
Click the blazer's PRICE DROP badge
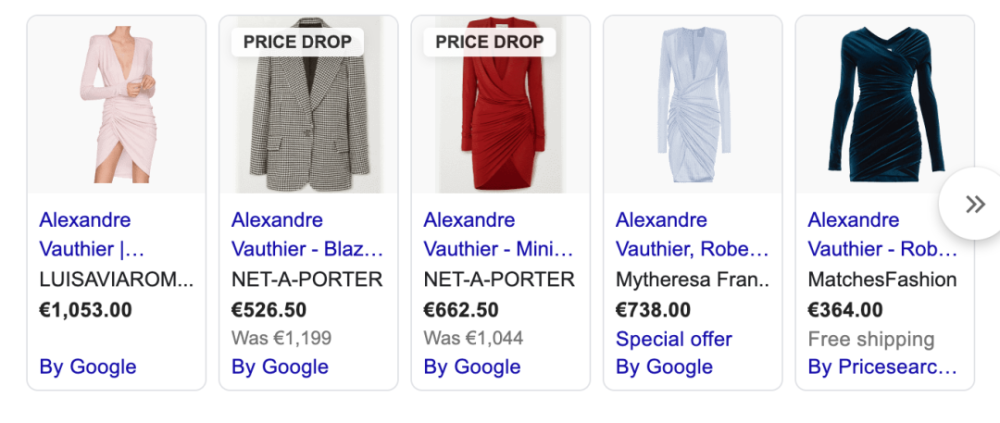pyautogui.click(x=297, y=42)
